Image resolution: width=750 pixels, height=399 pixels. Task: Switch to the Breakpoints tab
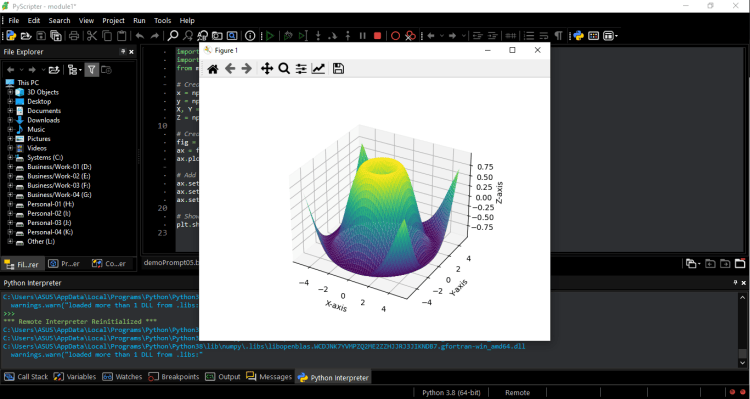pyautogui.click(x=173, y=377)
